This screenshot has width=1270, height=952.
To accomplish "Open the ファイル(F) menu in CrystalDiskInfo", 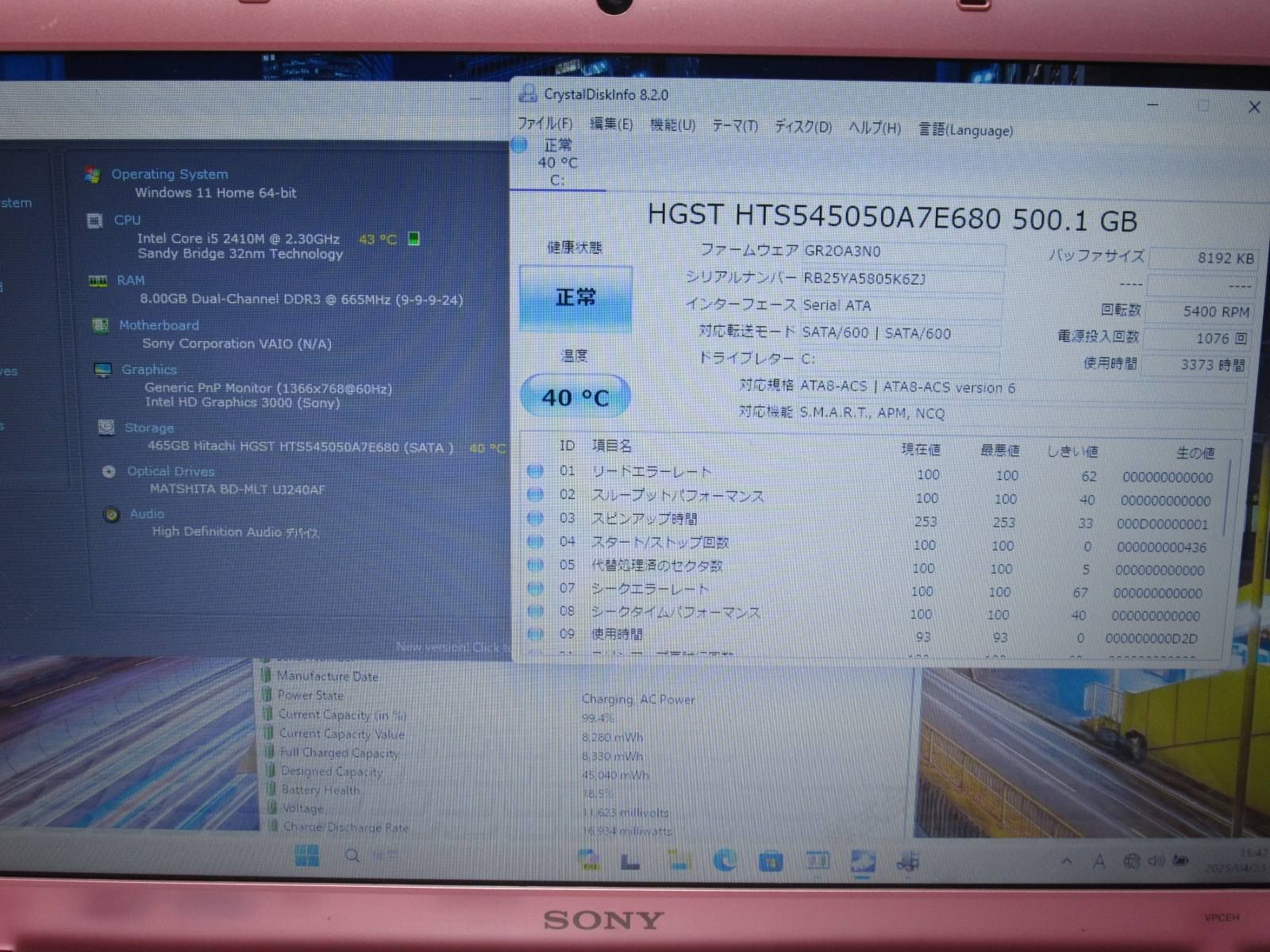I will (545, 124).
